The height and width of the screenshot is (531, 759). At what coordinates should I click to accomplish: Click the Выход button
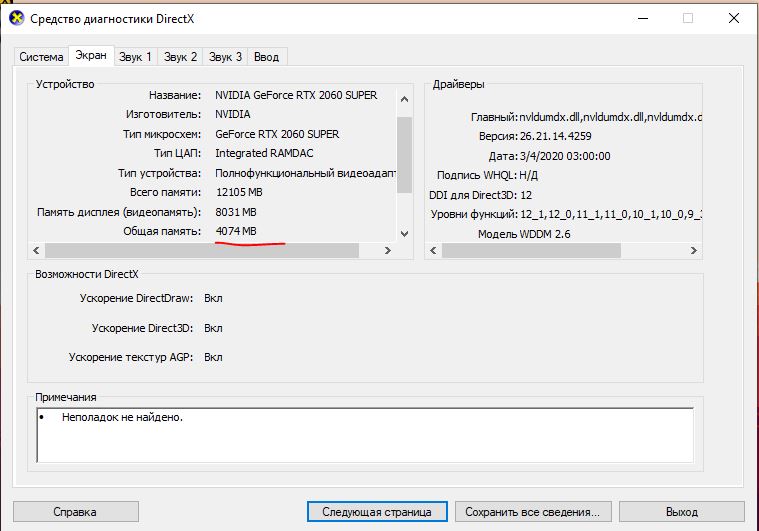682,512
